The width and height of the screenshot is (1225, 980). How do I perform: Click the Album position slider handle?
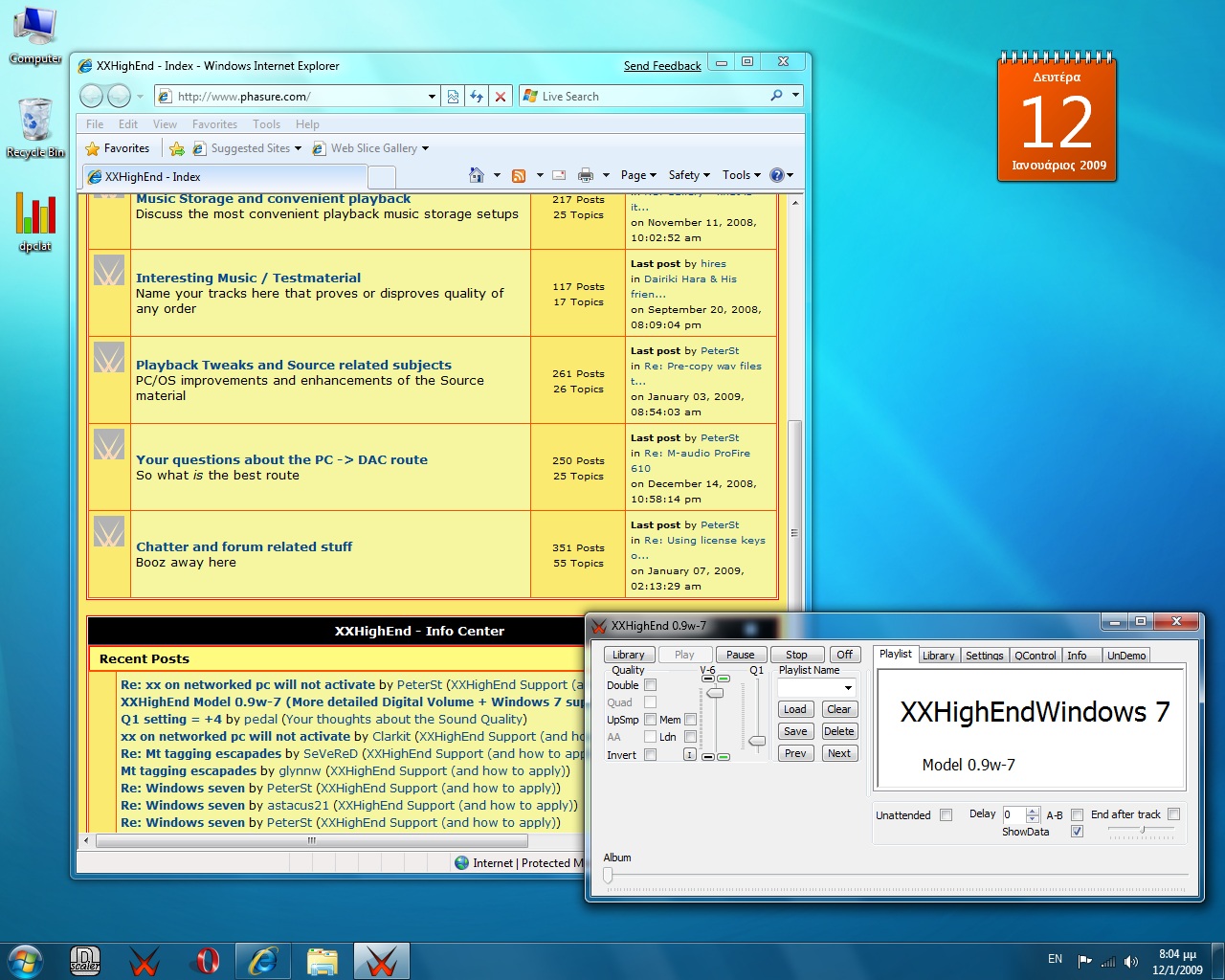(608, 875)
